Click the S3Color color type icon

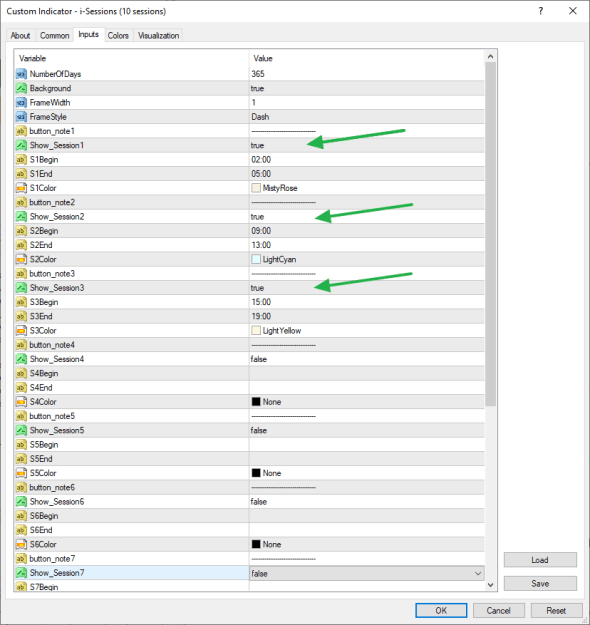21,331
